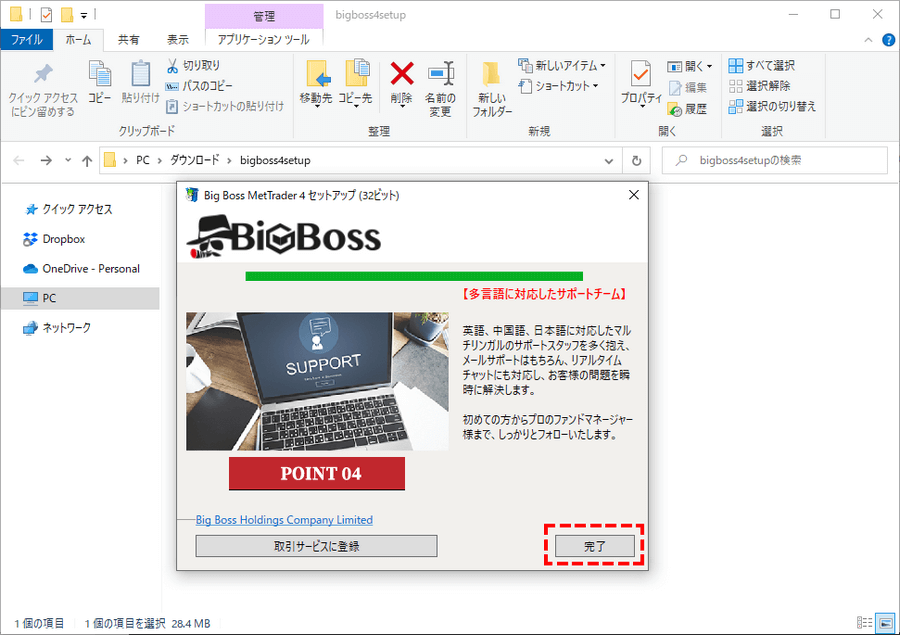Select Network (ネットワーク) in sidebar
The image size is (900, 635).
57,328
